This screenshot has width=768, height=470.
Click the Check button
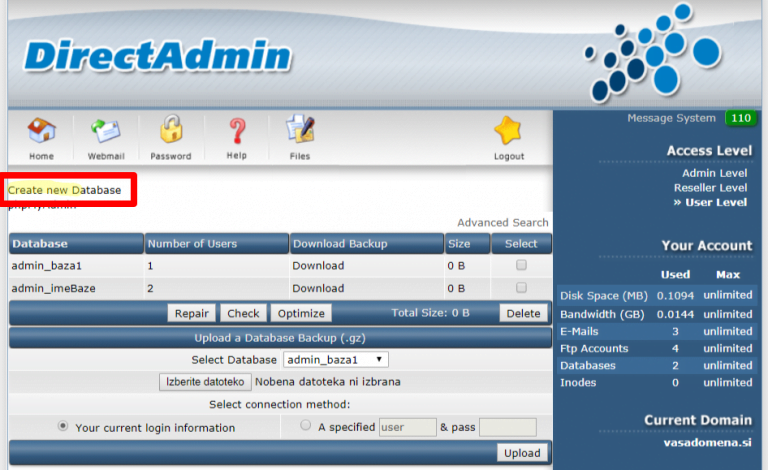click(x=243, y=313)
